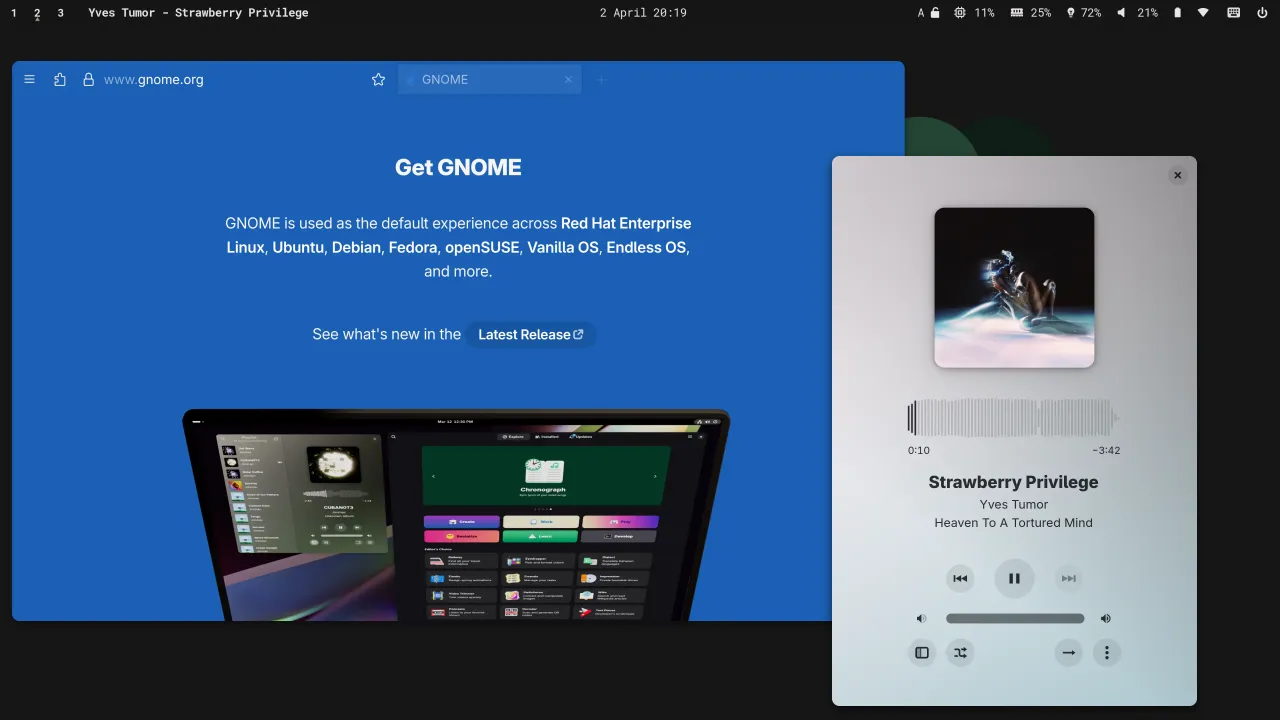
Task: Select the GNOME browser tab
Action: 489,80
